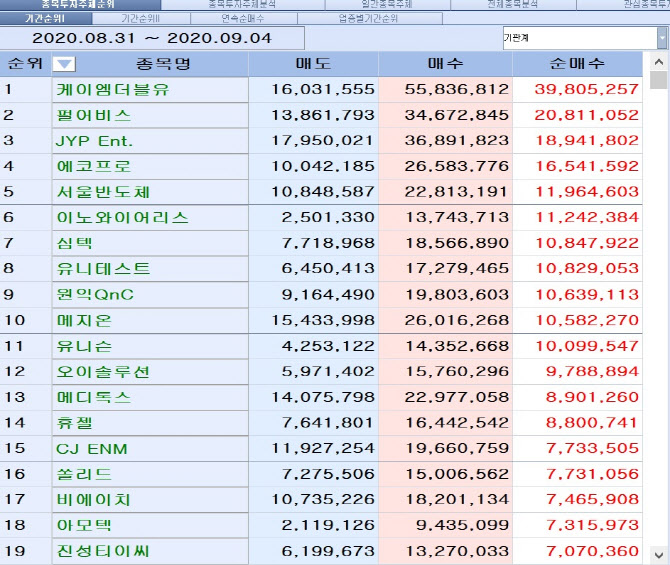Click buy value 26,583,776
The height and width of the screenshot is (565, 670).
457,166
